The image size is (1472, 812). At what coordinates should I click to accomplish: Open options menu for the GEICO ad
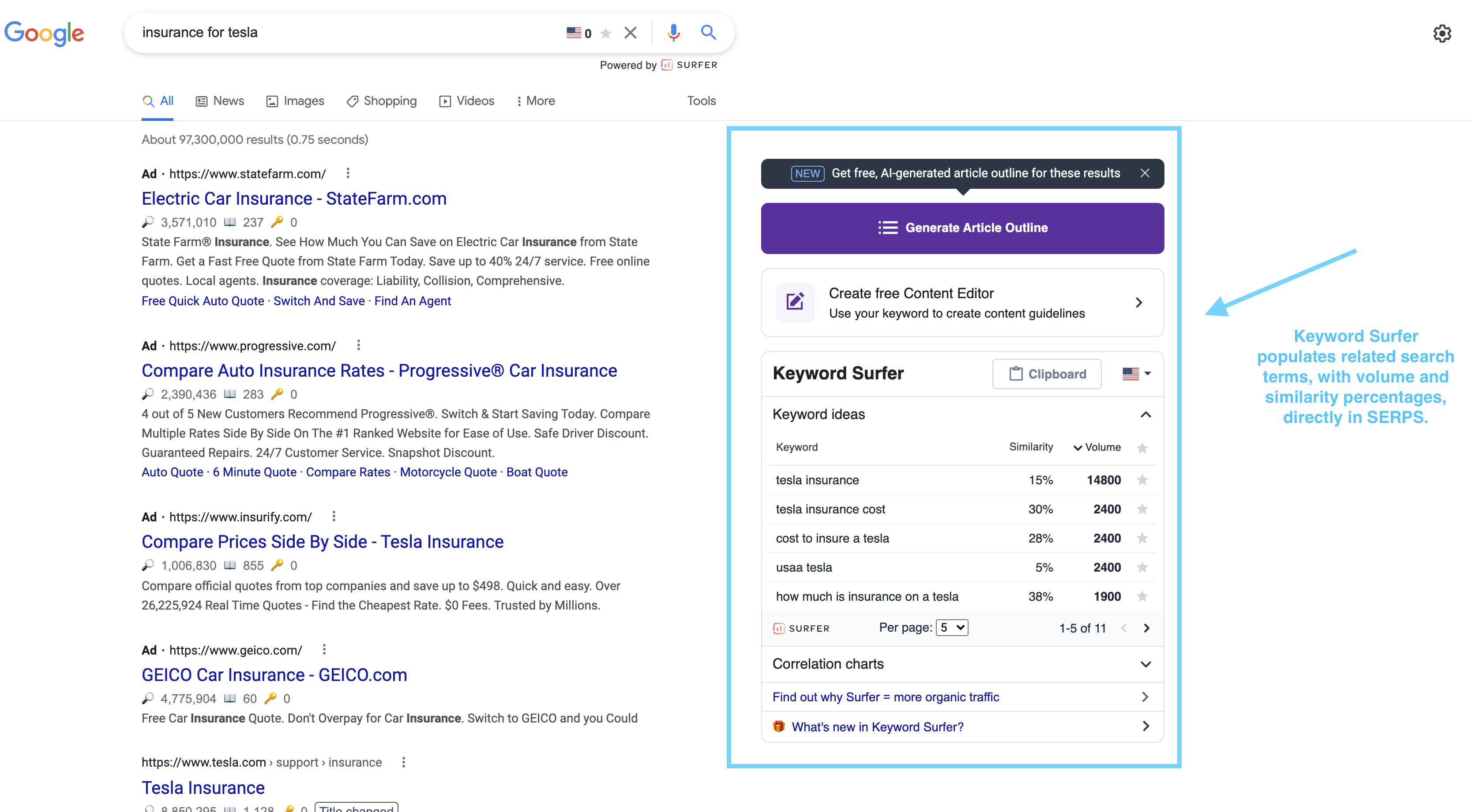coord(324,649)
